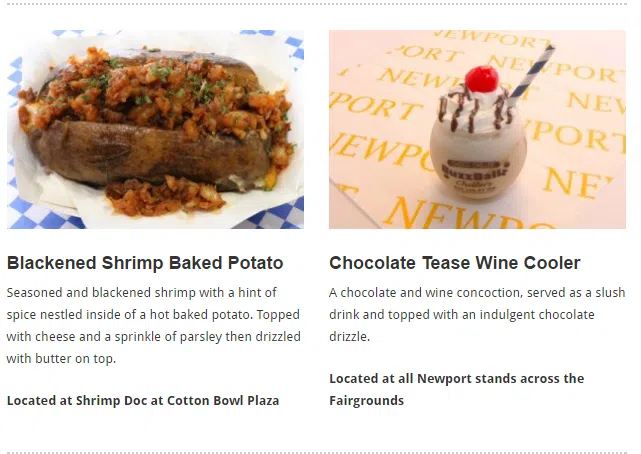The width and height of the screenshot is (641, 454).
Task: Open the Chocolate Tease Wine Cooler photo
Action: (x=477, y=129)
